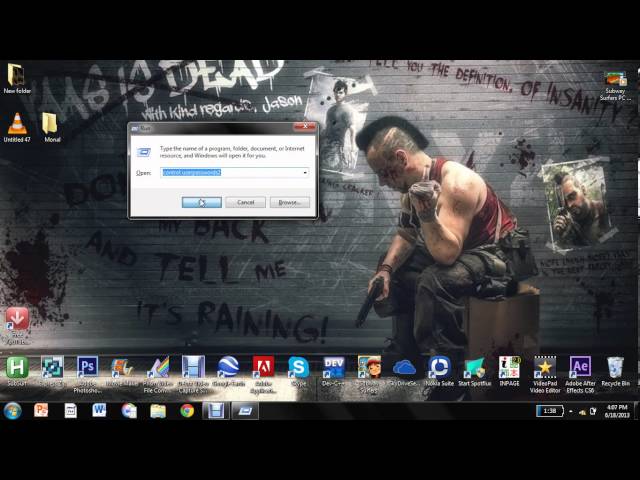Select the teal squares shortcut beside Subsurf

(x=52, y=371)
